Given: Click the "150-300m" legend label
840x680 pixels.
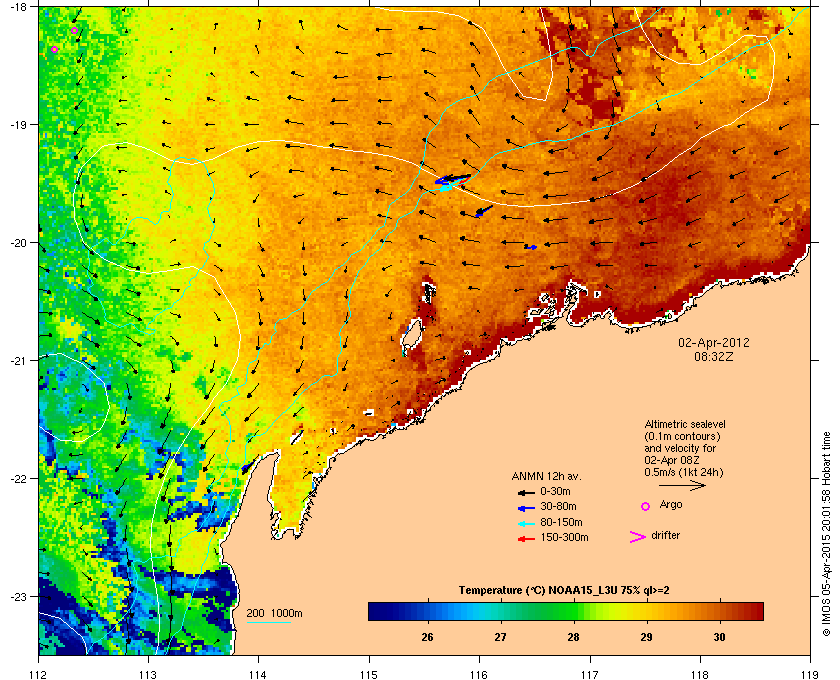Looking at the screenshot, I should click(564, 537).
